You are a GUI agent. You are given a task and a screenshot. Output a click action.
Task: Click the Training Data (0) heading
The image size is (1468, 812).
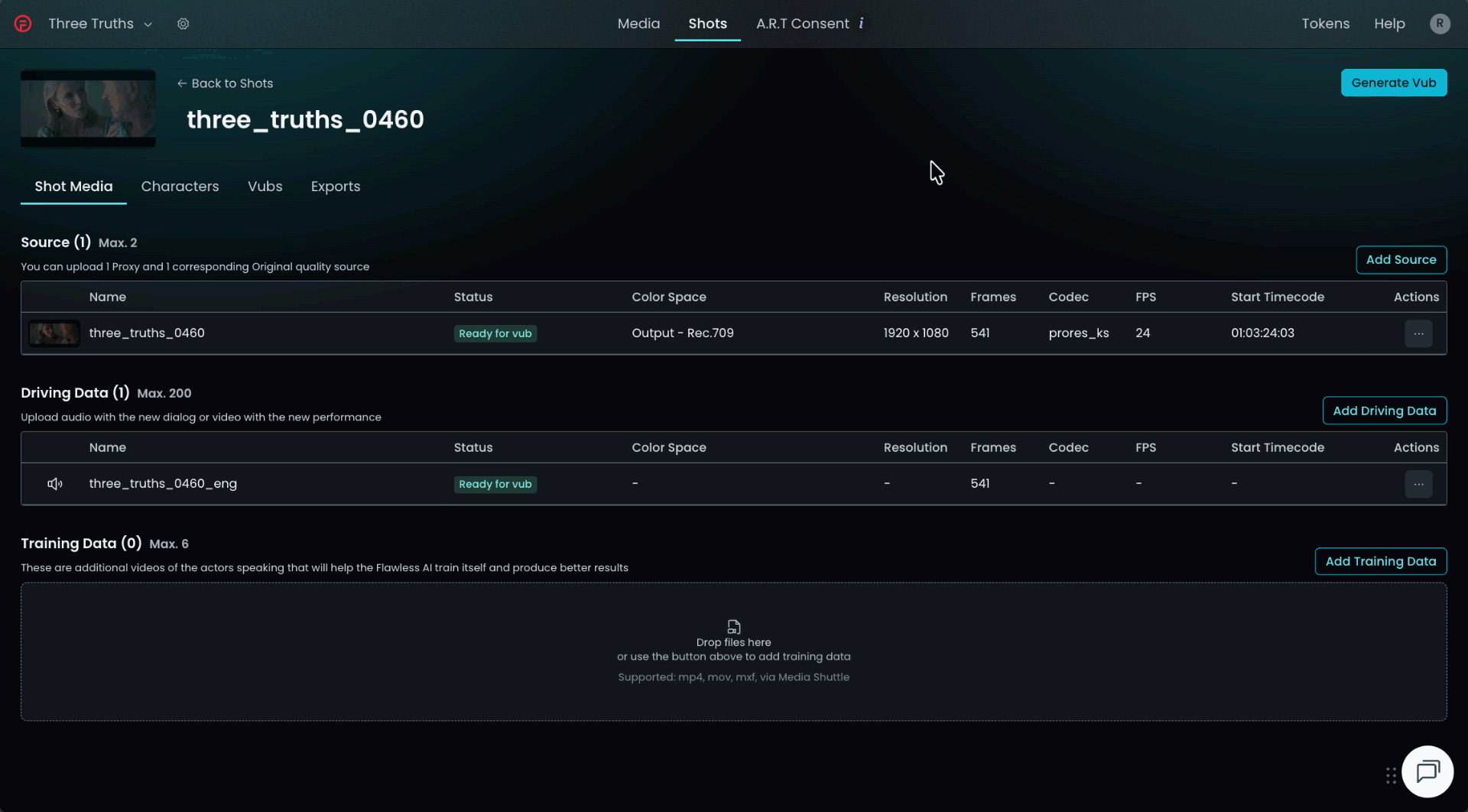point(81,544)
